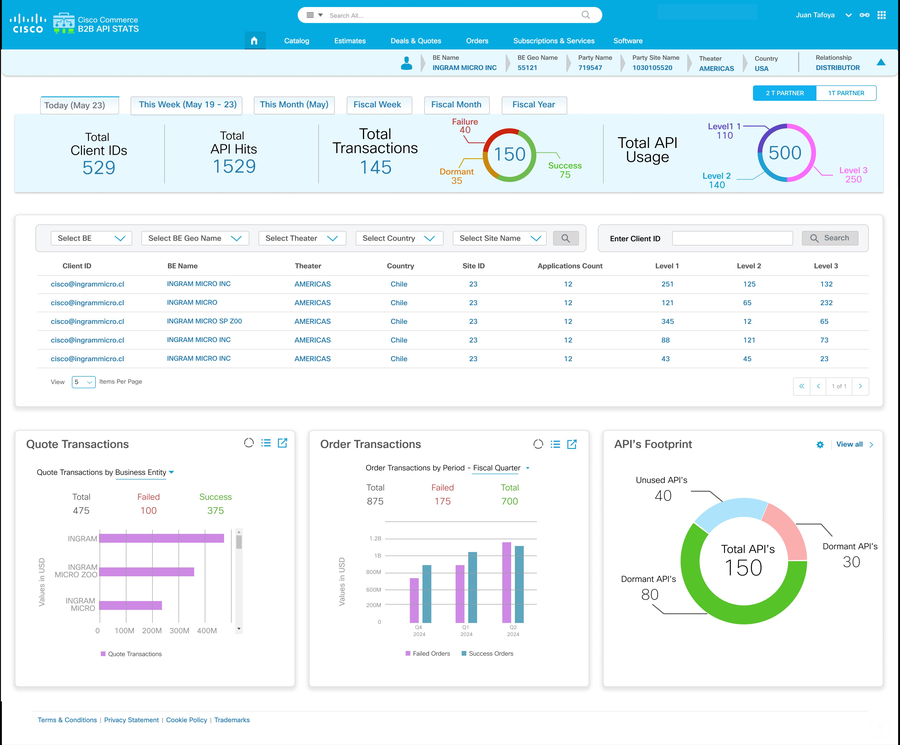Viewport: 900px width, 745px height.
Task: Go to the Home icon tab
Action: (254, 41)
